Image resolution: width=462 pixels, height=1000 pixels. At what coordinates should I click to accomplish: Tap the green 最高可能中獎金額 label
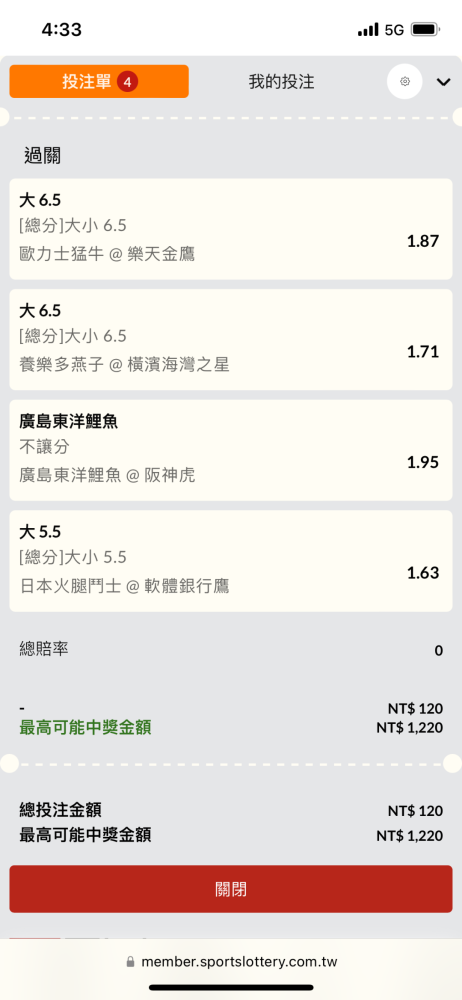[86, 728]
